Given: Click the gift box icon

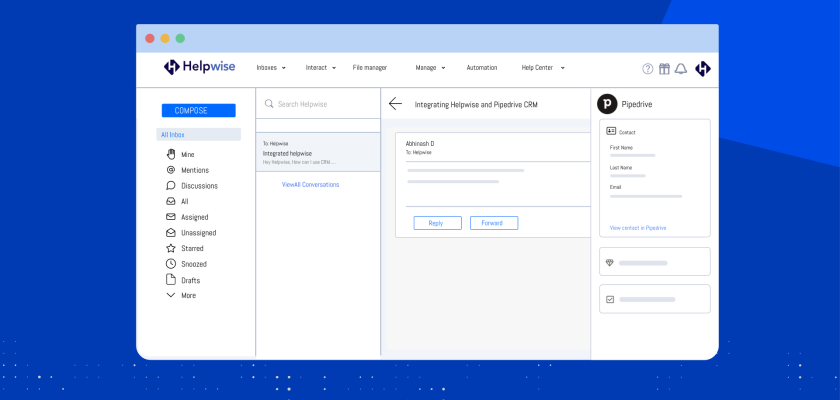Looking at the screenshot, I should pos(664,69).
